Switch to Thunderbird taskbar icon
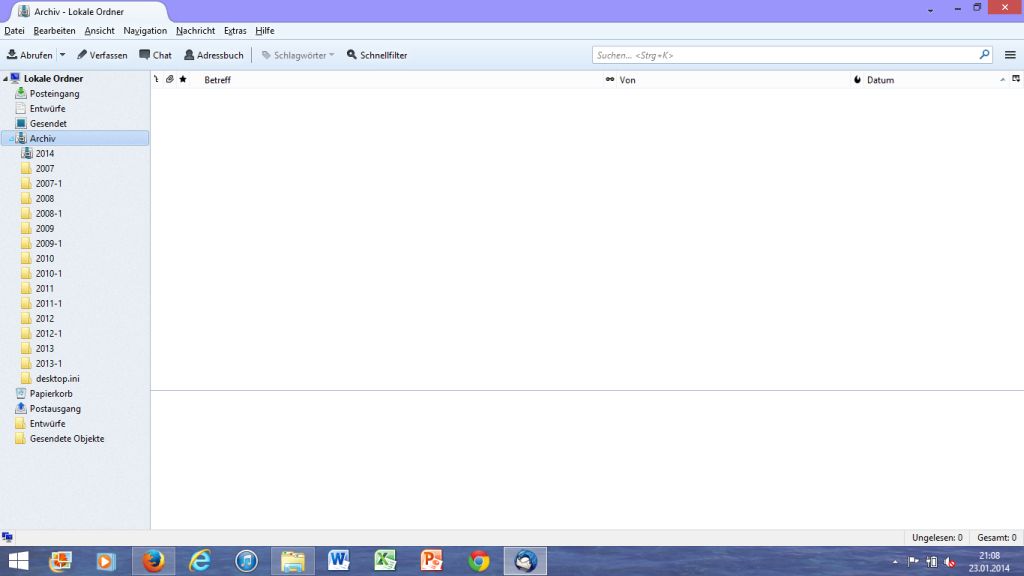Screen dimensions: 1024x576 (x=525, y=561)
